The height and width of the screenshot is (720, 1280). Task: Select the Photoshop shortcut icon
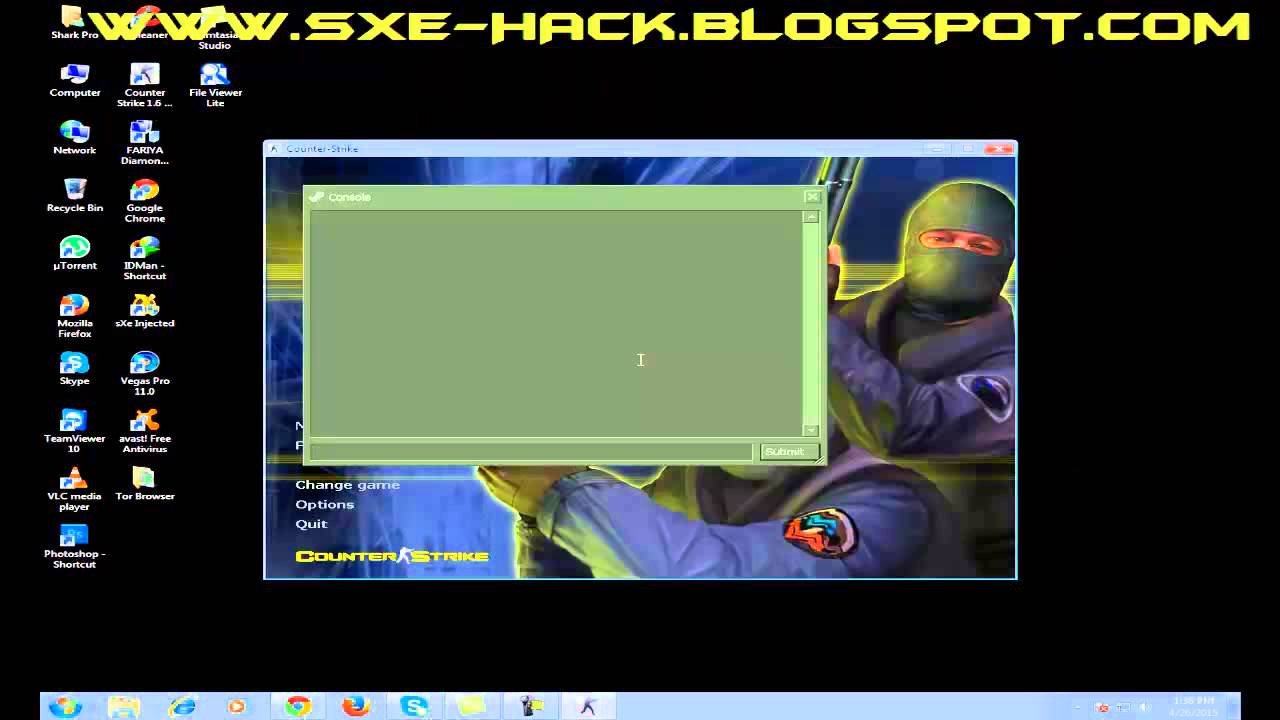click(75, 547)
